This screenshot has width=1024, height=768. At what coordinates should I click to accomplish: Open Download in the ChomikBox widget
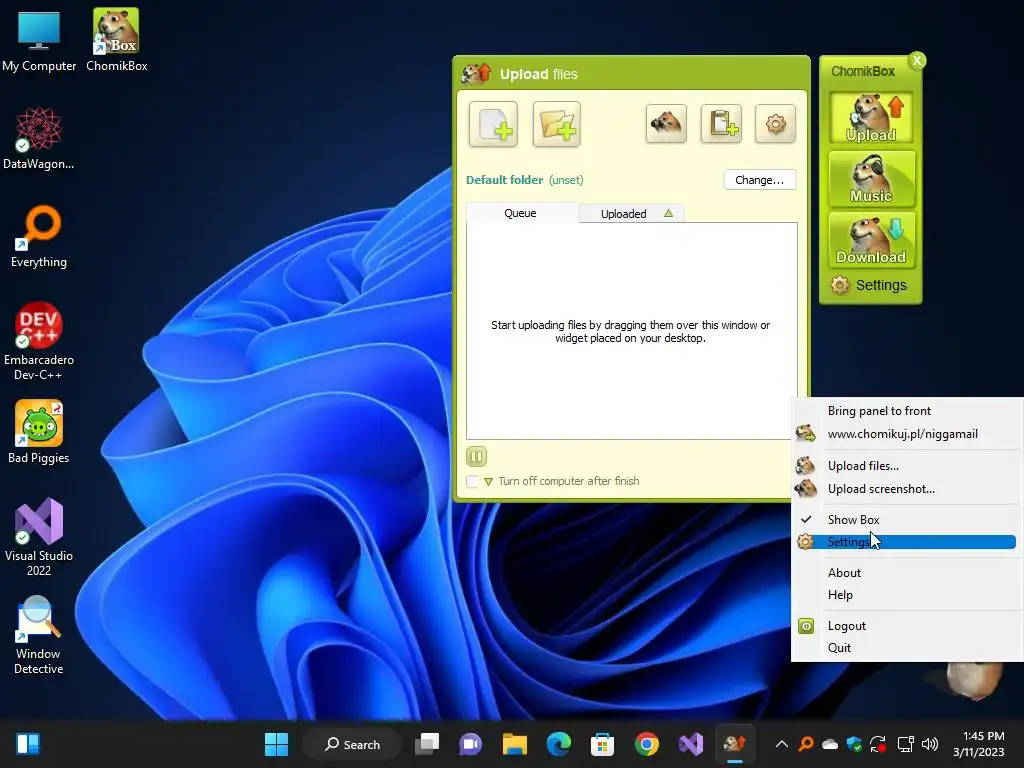click(871, 240)
